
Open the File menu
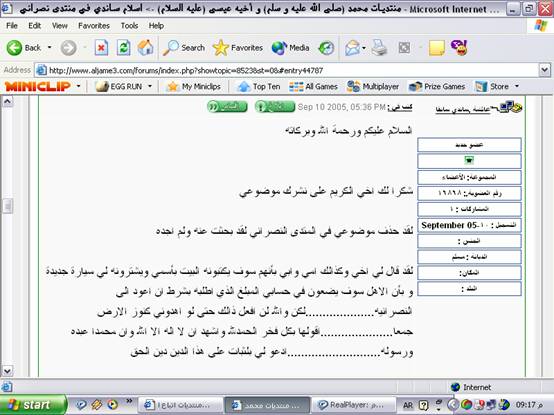12,26
